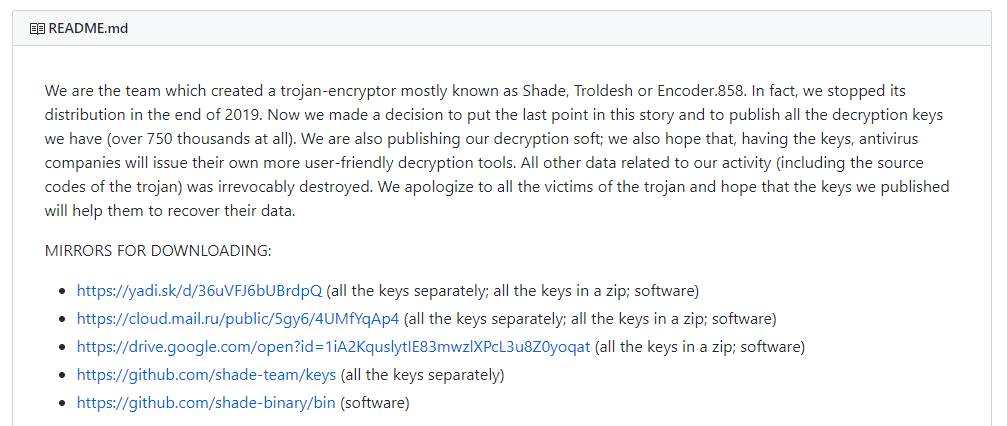Image resolution: width=1007 pixels, height=426 pixels.
Task: Click the README book icon
Action: tap(37, 29)
